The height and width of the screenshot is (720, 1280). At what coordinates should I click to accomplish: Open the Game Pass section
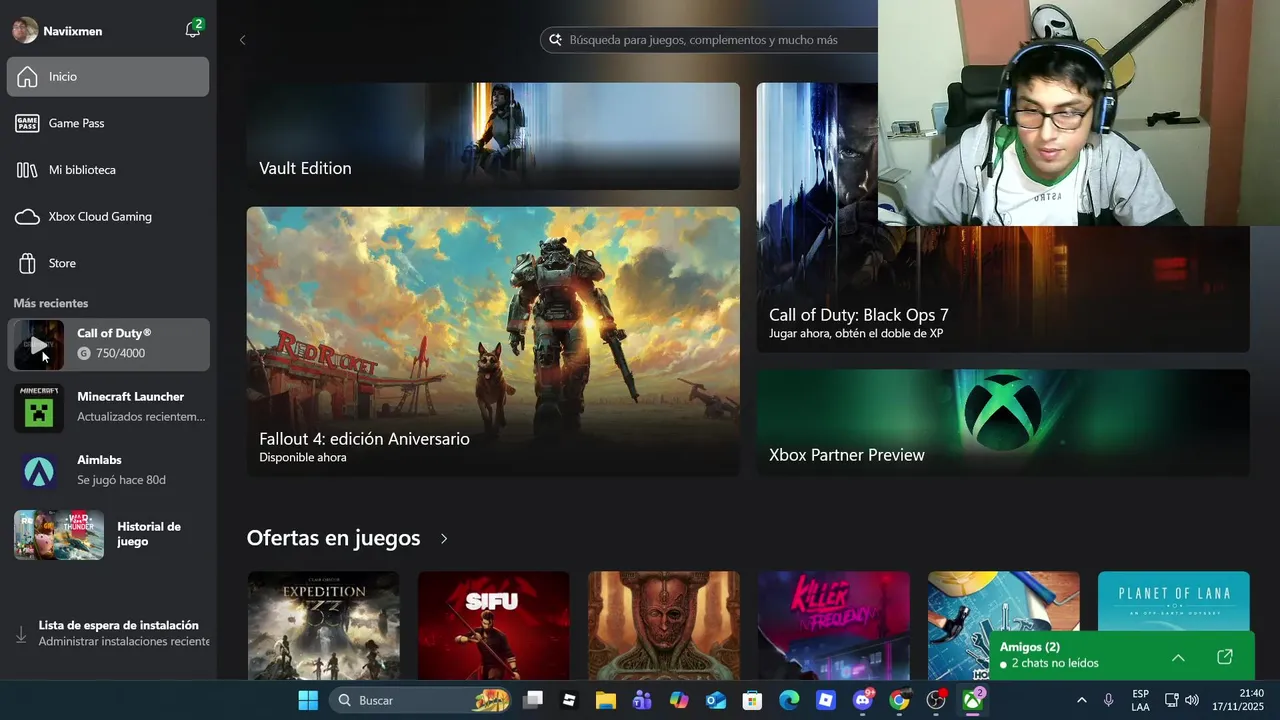point(108,123)
